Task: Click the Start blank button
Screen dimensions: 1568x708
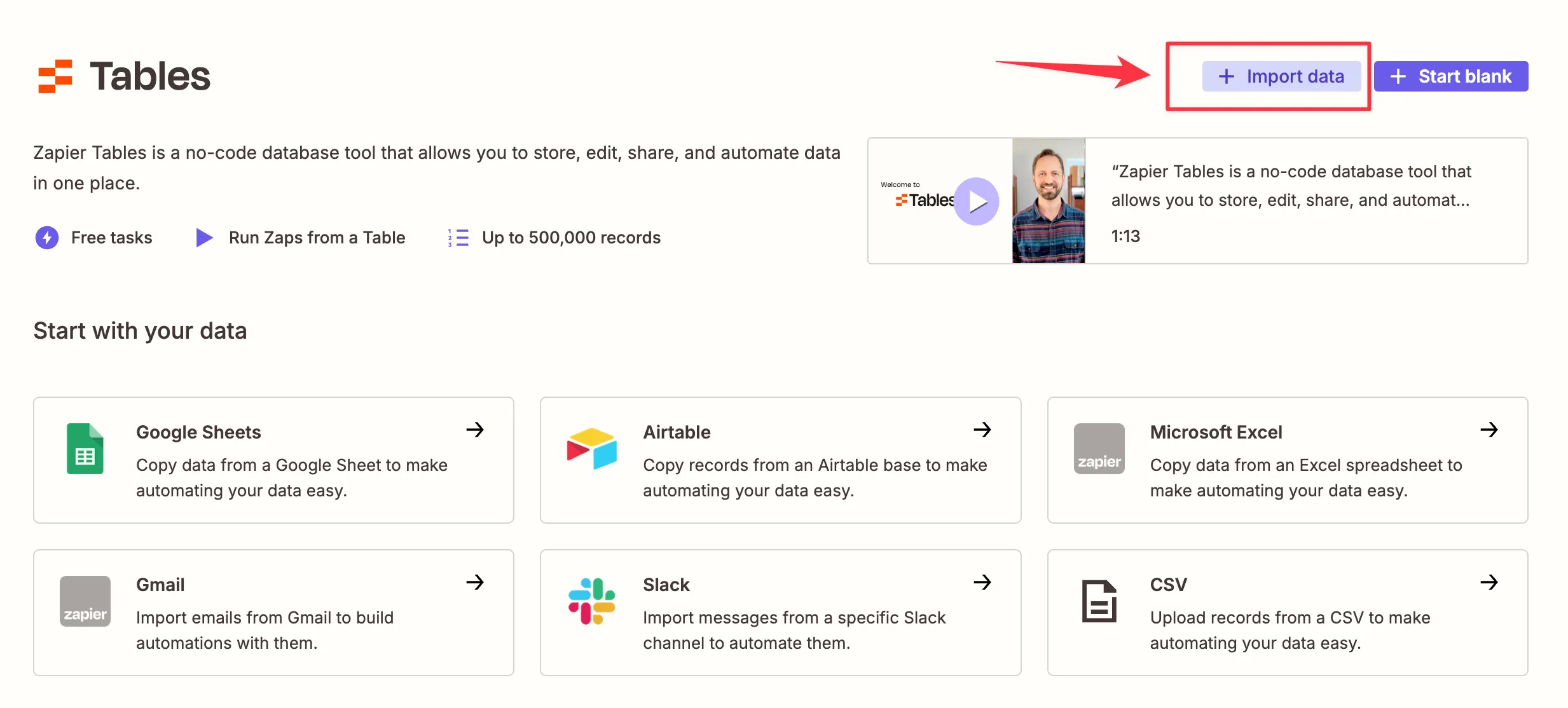Action: pos(1450,76)
